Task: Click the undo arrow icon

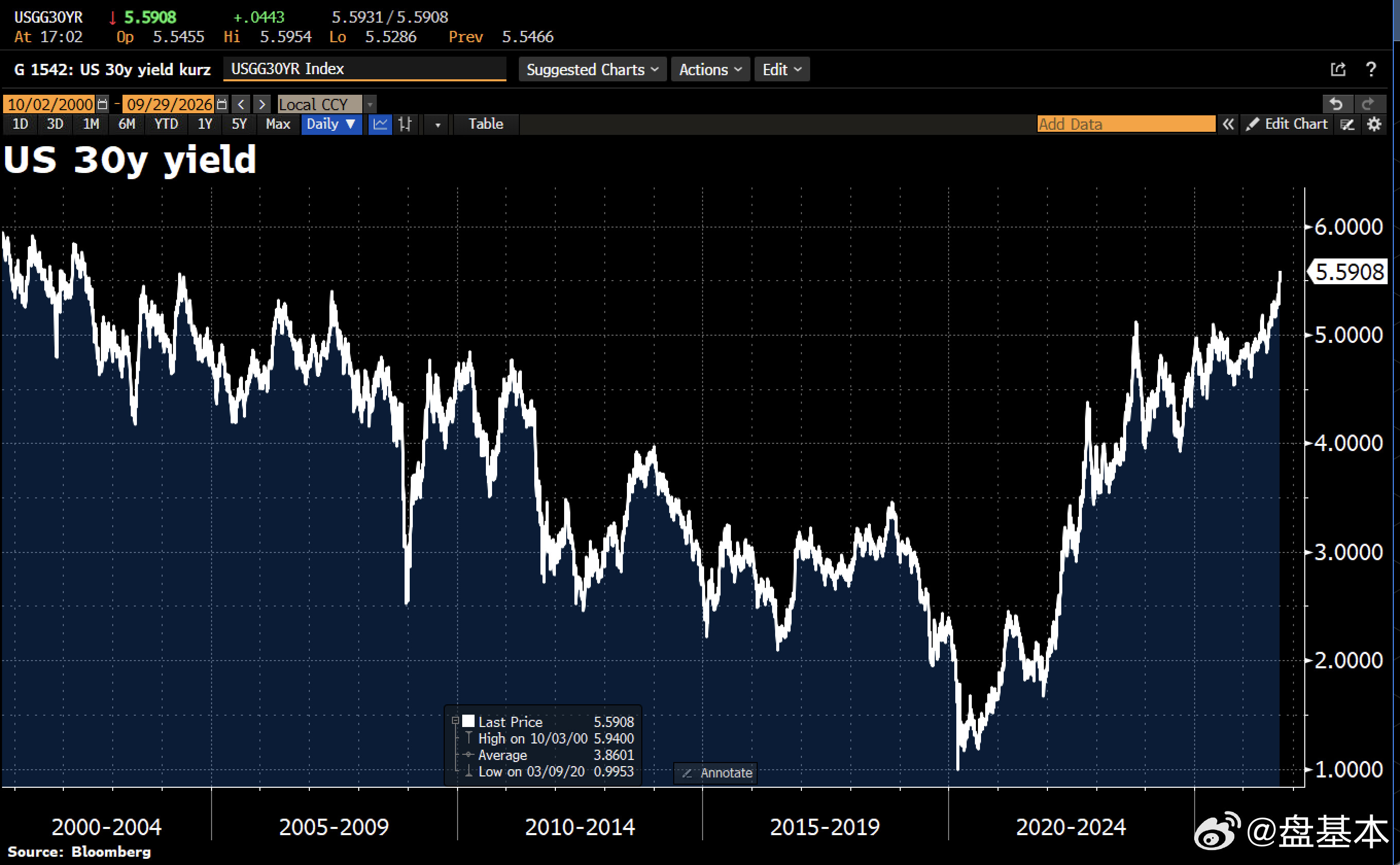Action: point(1337,104)
